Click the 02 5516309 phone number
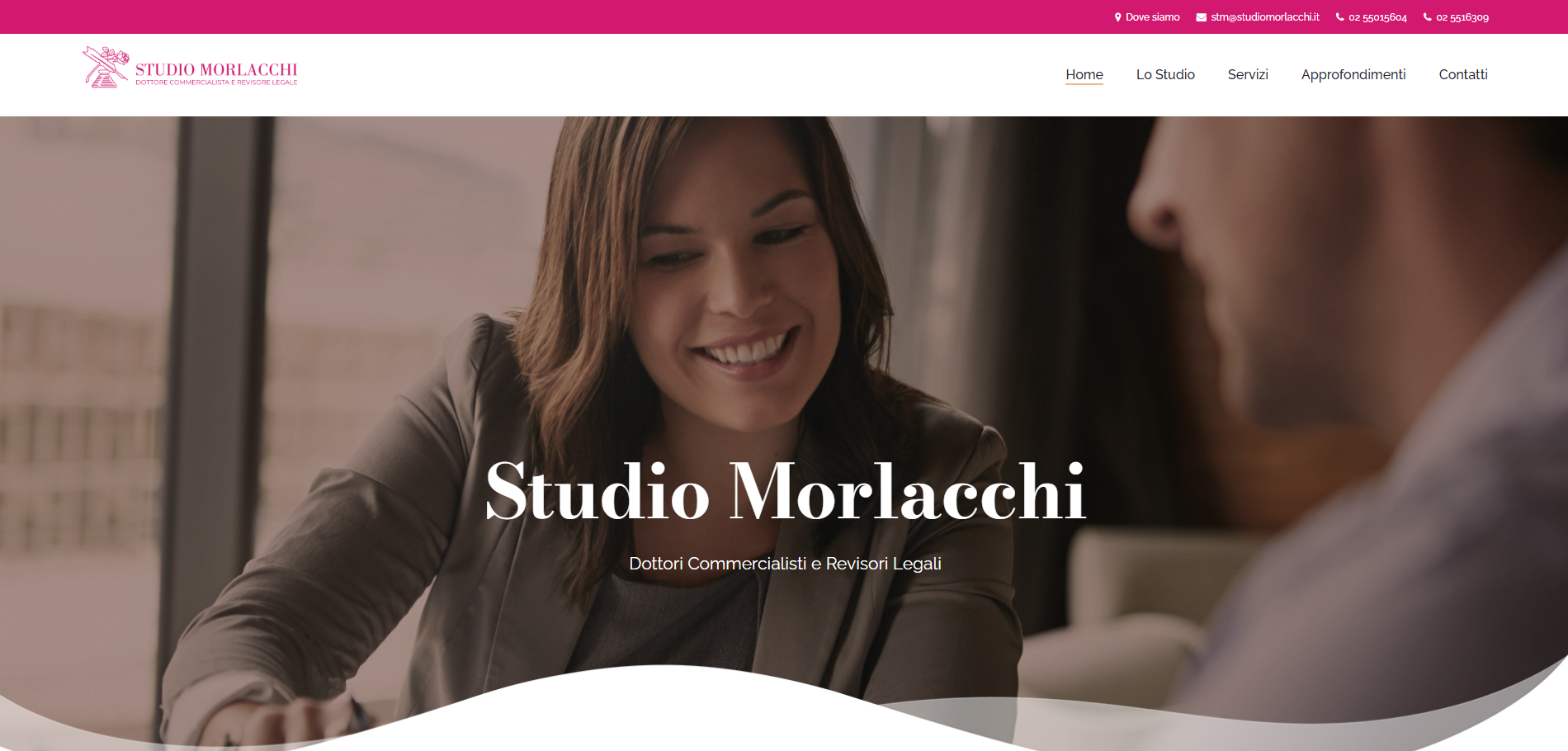This screenshot has height=751, width=1568. (1462, 17)
